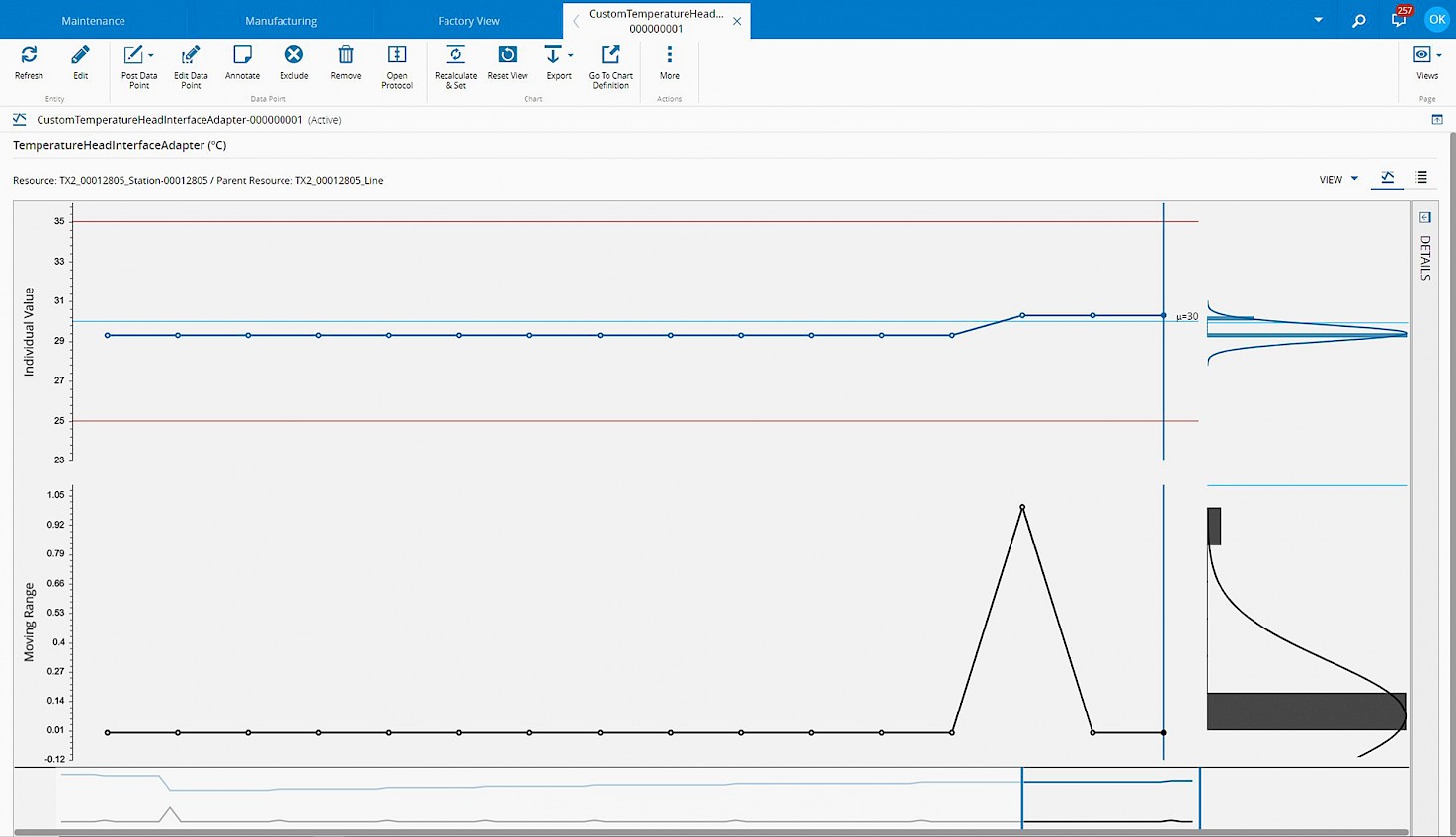This screenshot has width=1456, height=837.
Task: Open the Export dropdown arrow
Action: pyautogui.click(x=571, y=56)
